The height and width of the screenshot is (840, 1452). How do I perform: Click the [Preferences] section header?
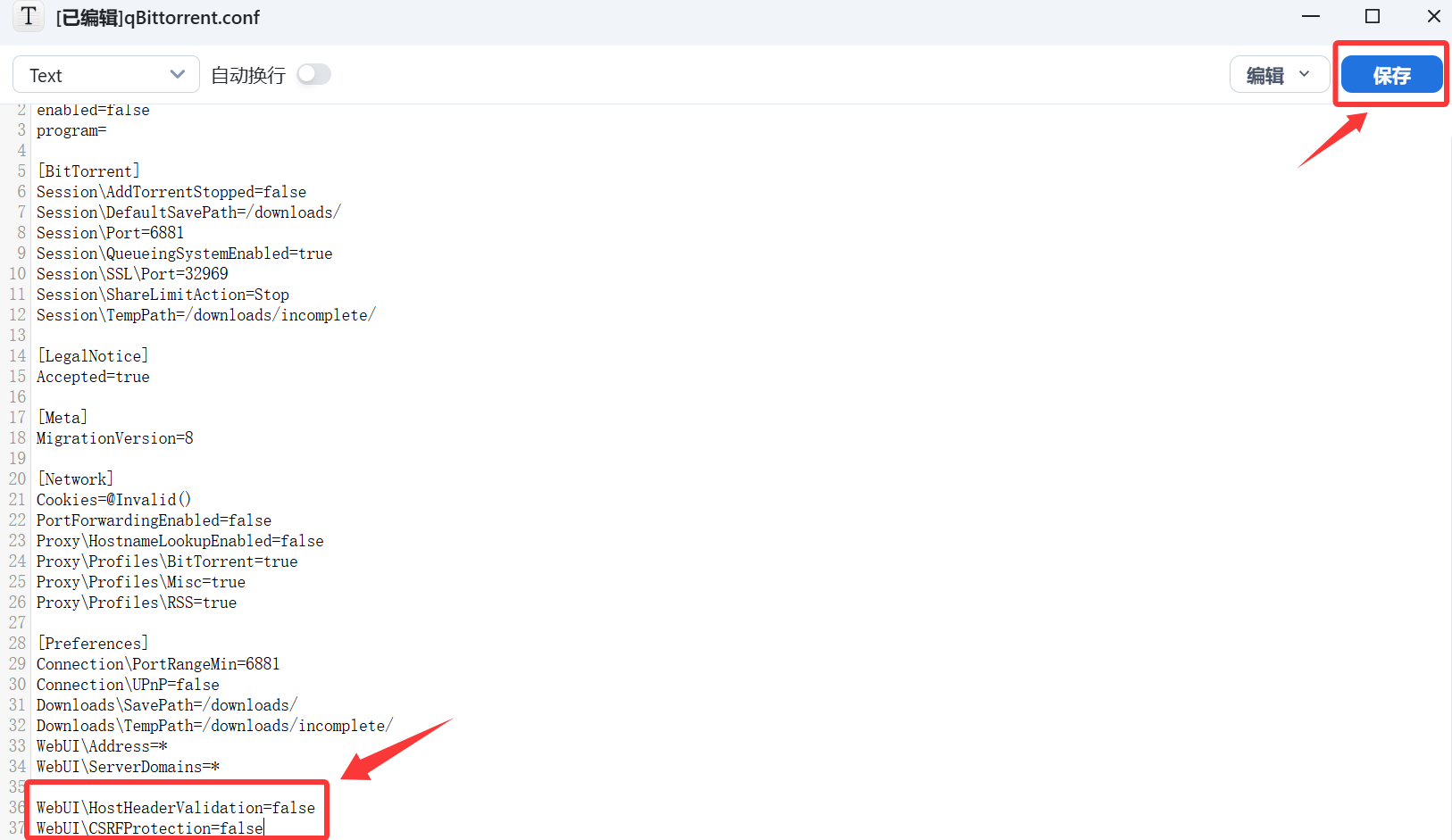pyautogui.click(x=93, y=644)
